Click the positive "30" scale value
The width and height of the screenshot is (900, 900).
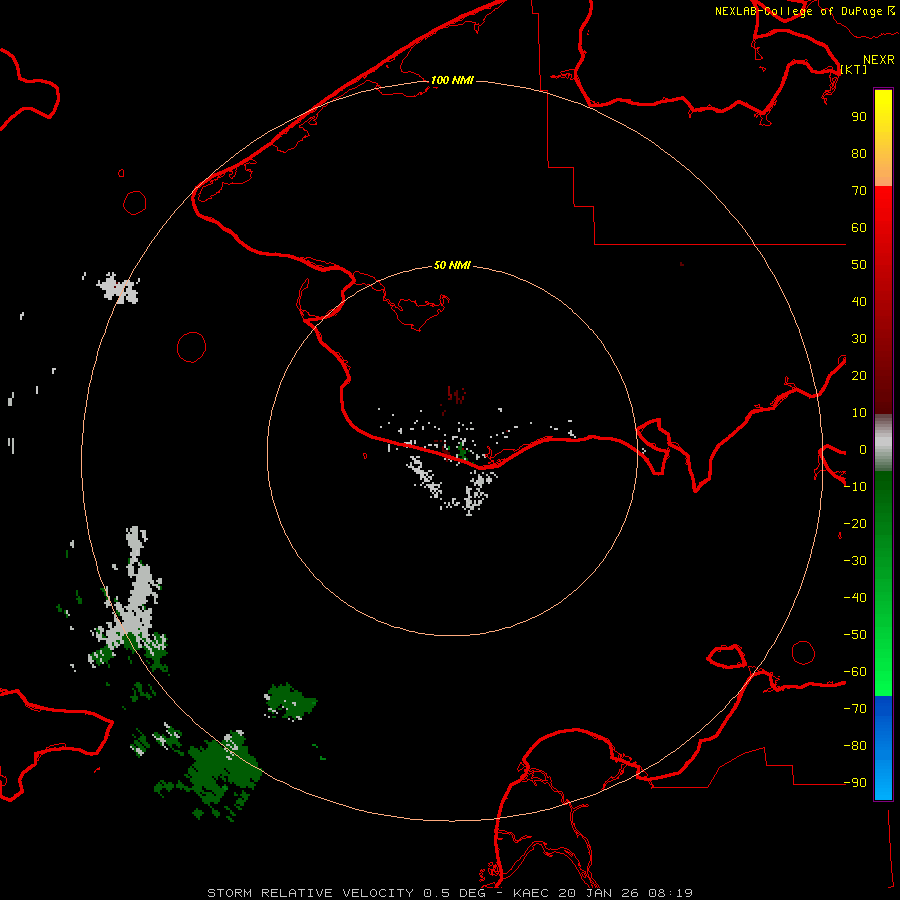pos(859,339)
